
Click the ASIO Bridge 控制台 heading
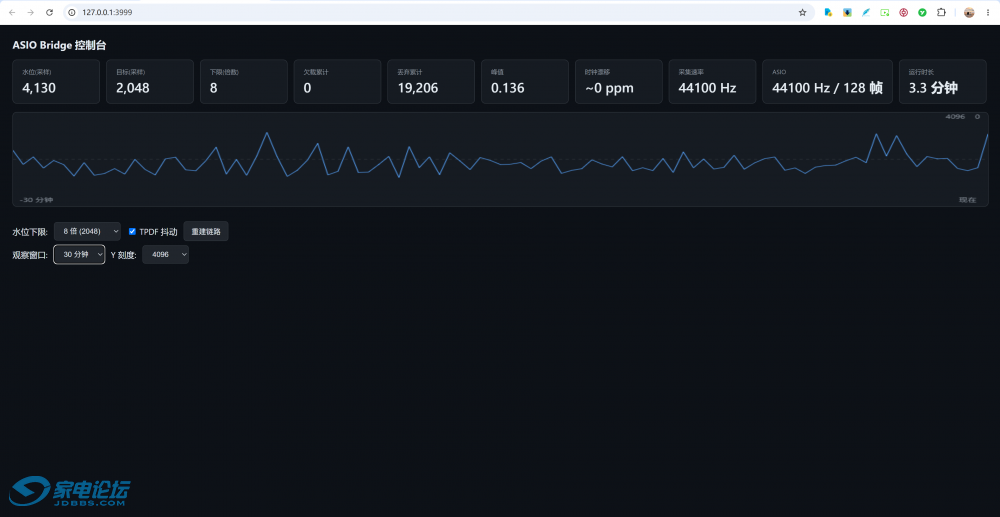click(59, 45)
